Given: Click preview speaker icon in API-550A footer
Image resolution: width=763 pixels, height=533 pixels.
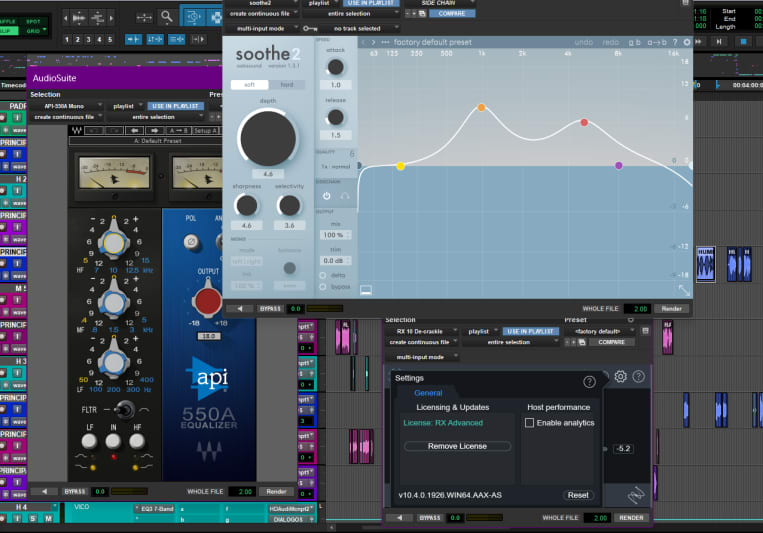Looking at the screenshot, I should [x=45, y=492].
